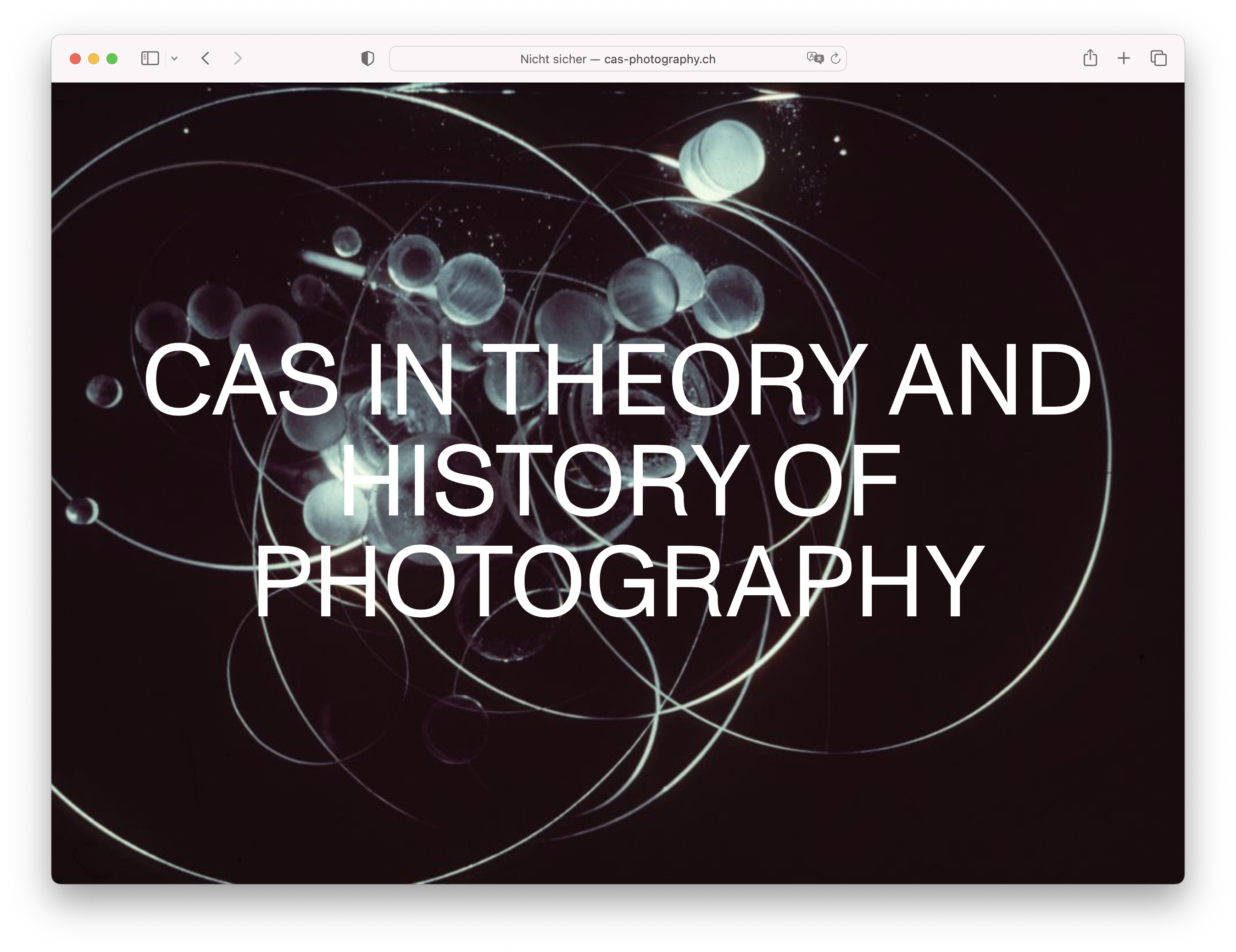Close the Safari window with red button
Screen dimensions: 1236x952
pos(75,58)
